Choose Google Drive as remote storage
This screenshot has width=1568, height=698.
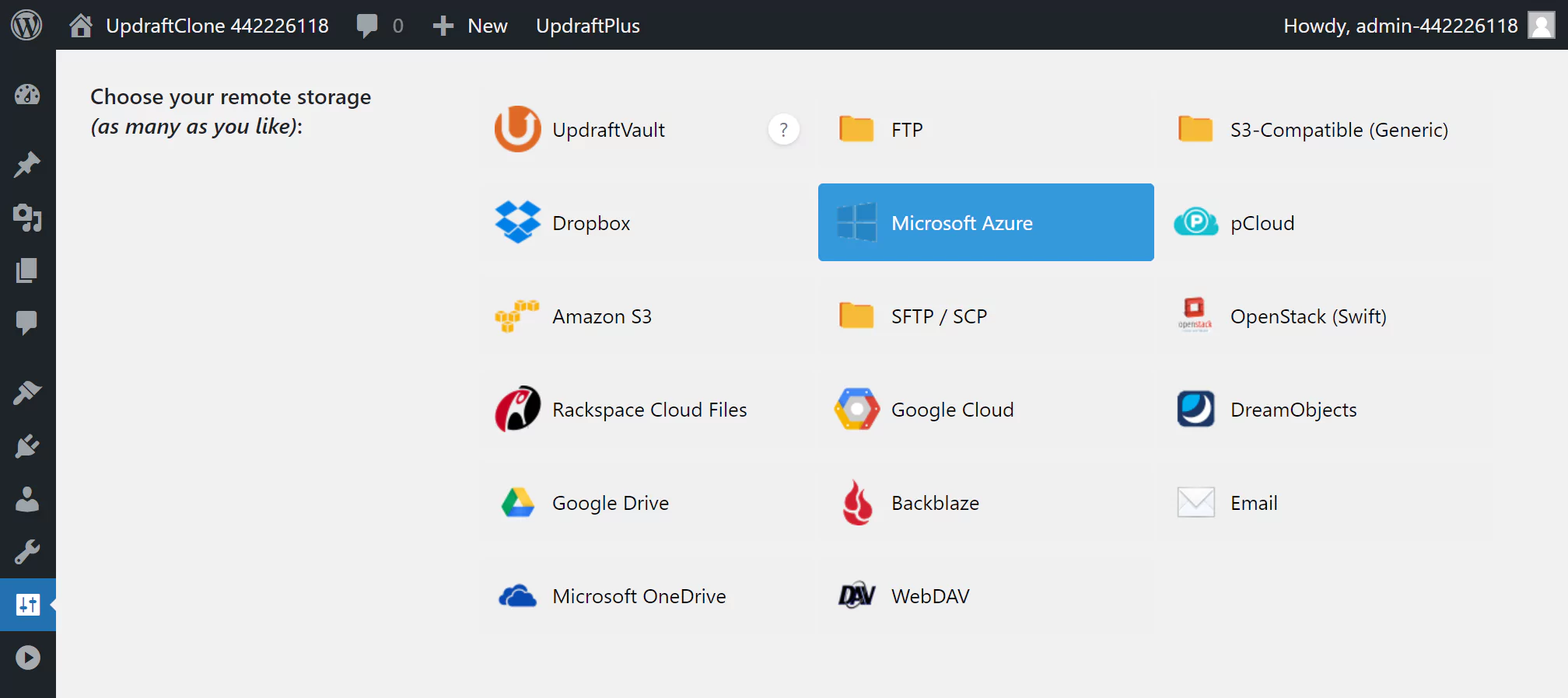click(x=610, y=503)
